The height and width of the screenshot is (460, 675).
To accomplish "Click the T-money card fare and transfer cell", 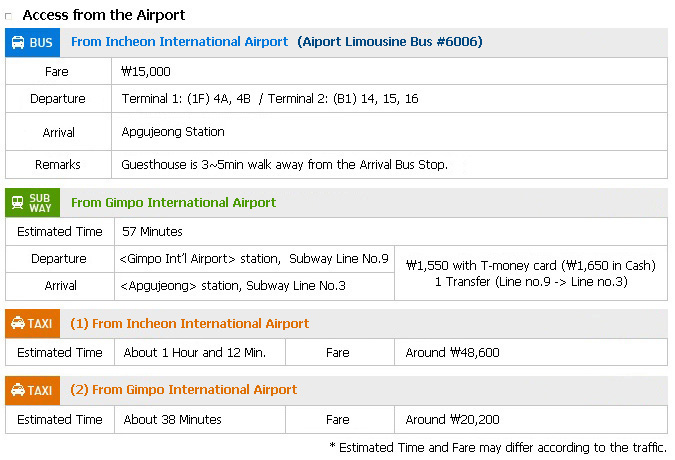I will point(531,273).
